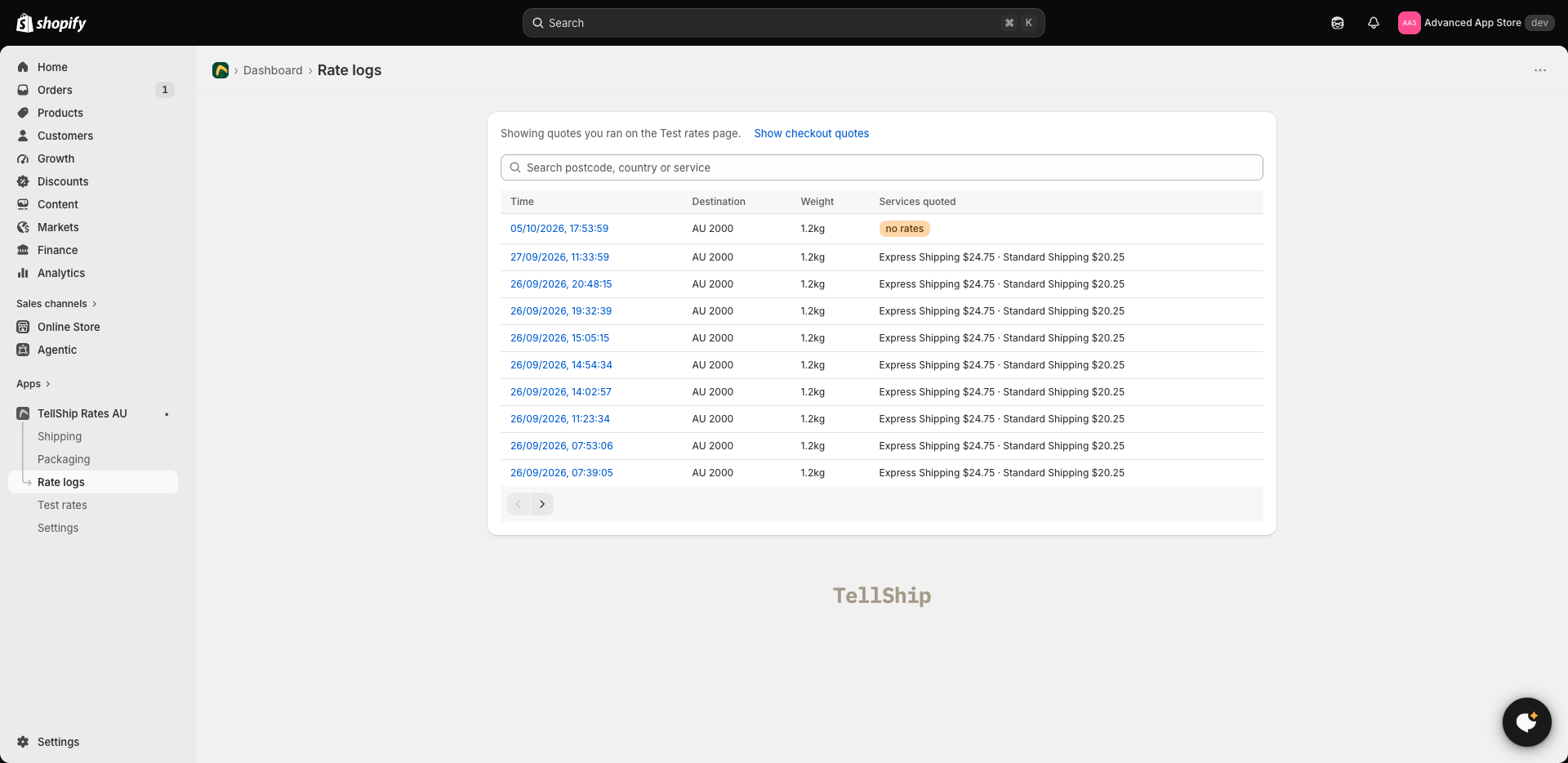Click the Finance bank icon
This screenshot has height=763, width=1568.
click(23, 250)
